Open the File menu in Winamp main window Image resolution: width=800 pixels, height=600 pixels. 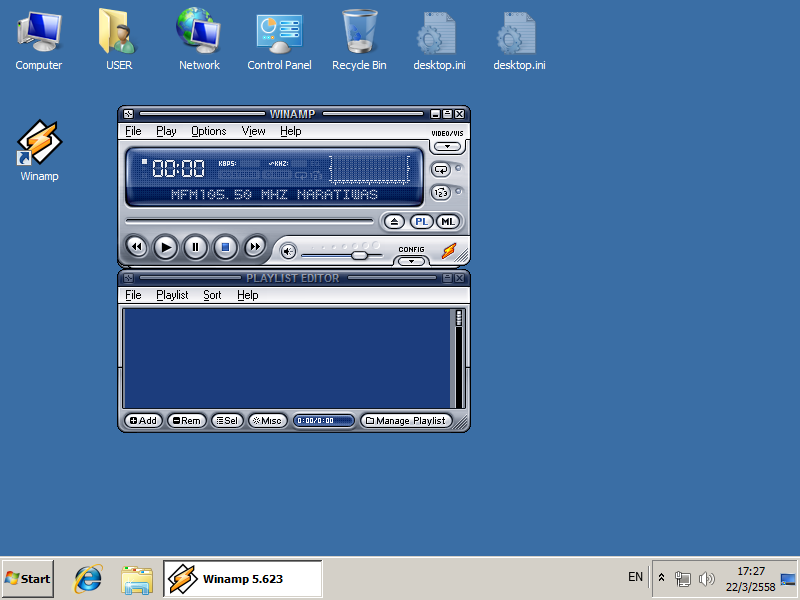[x=133, y=131]
